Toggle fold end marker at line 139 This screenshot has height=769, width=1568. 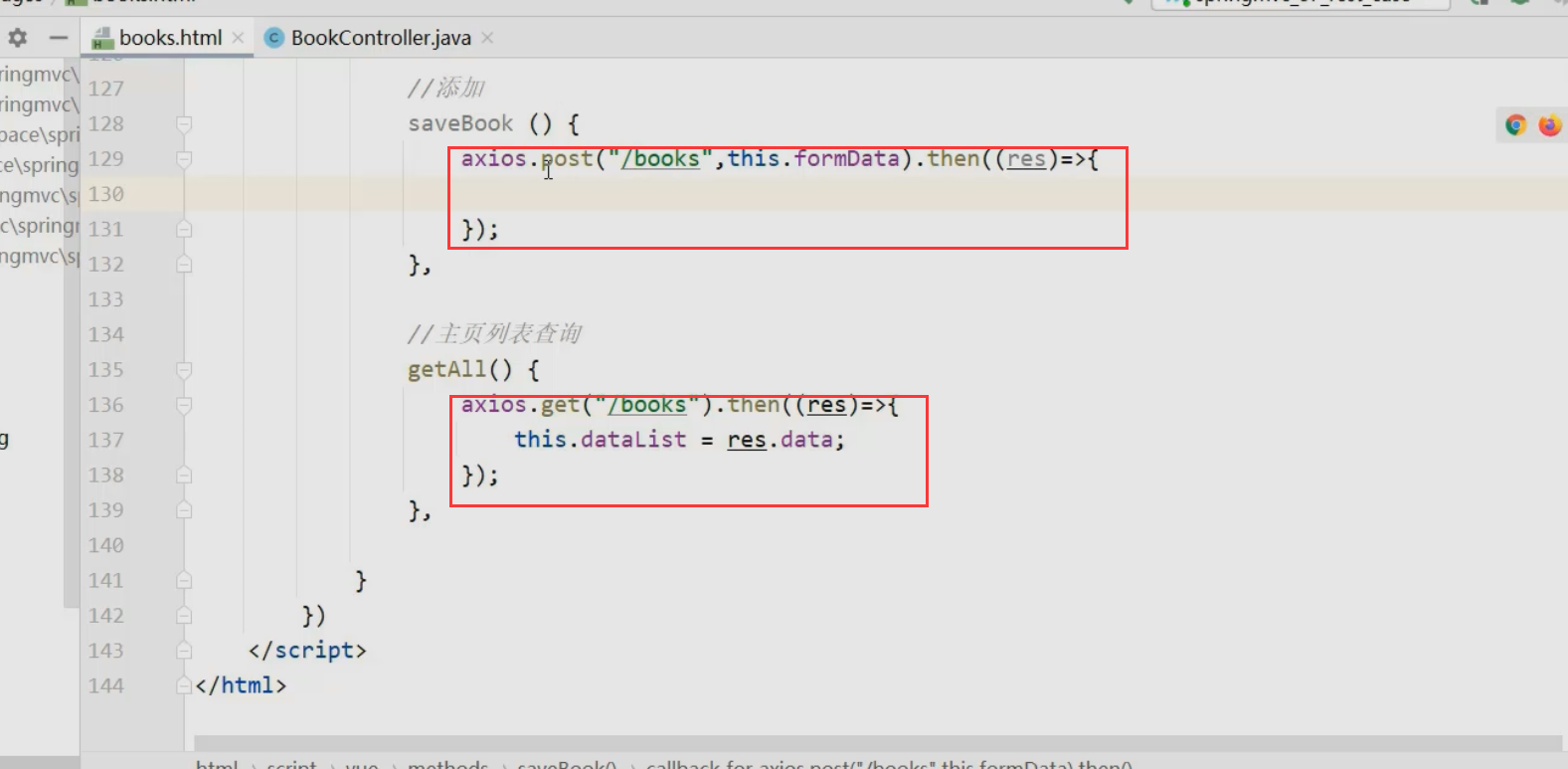184,510
